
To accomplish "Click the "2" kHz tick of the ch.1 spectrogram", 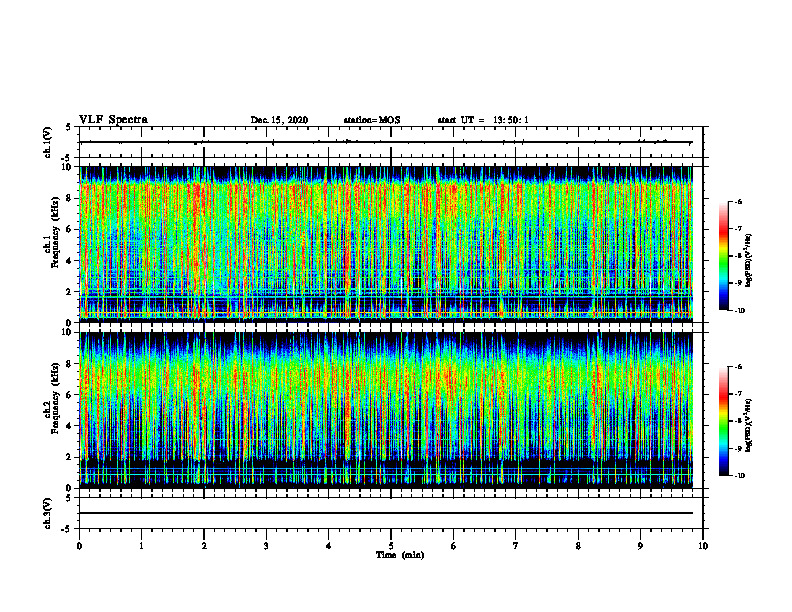I will [x=70, y=291].
